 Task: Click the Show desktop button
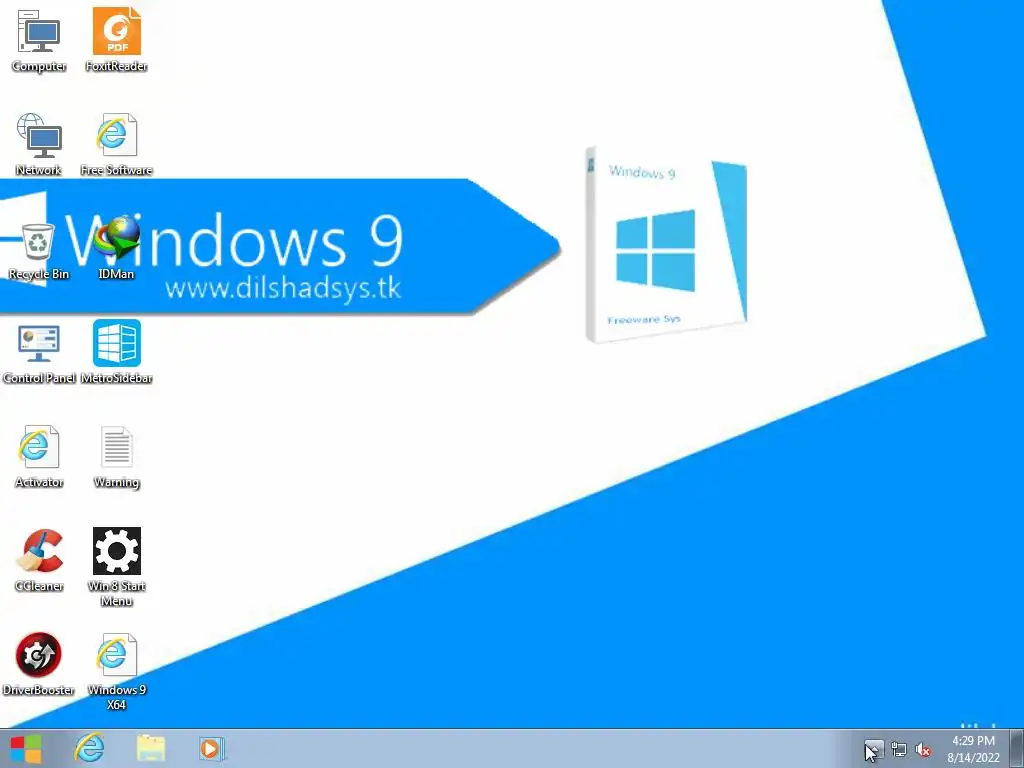1019,748
